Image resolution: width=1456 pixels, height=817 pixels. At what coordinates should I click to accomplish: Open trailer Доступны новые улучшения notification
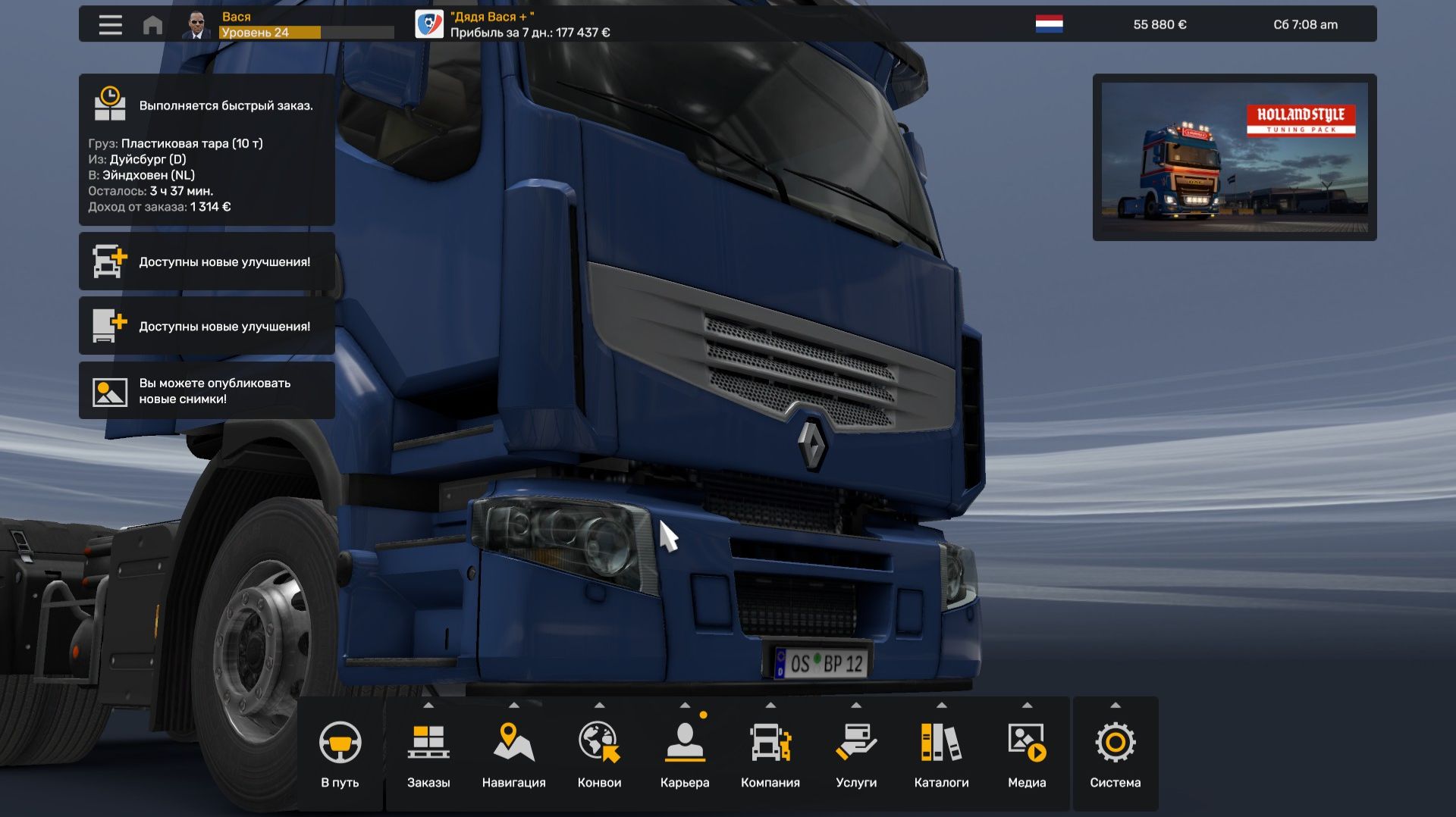[x=207, y=326]
